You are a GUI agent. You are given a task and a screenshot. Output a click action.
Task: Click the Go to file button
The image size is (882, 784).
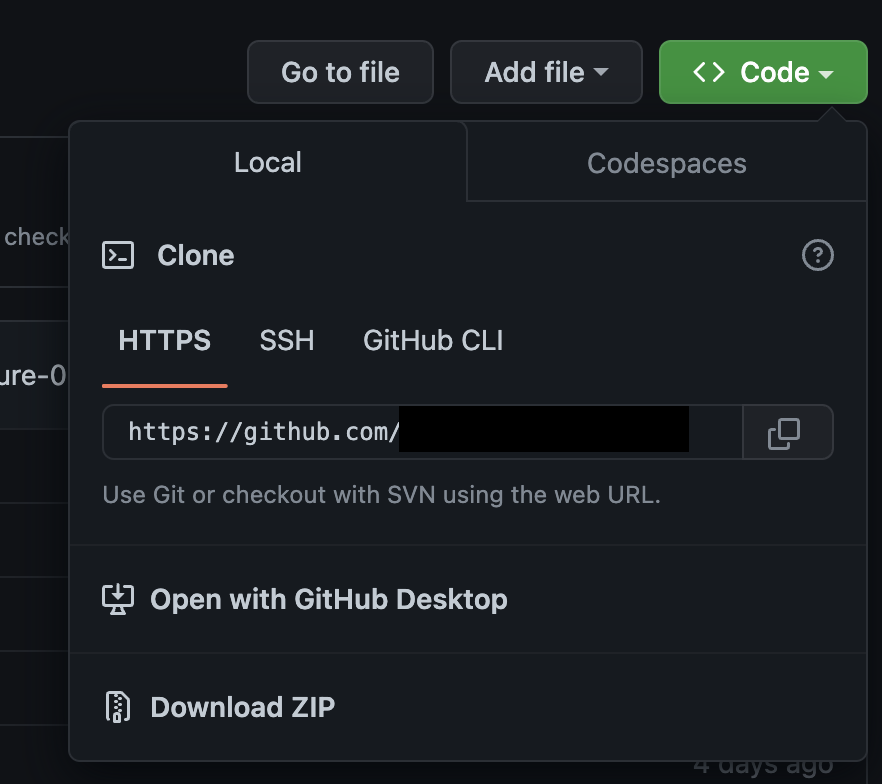[340, 71]
